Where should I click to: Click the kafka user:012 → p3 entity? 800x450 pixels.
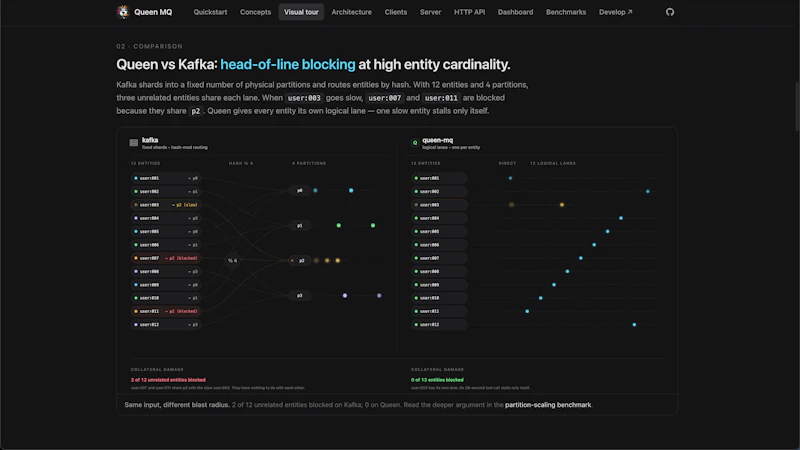[166, 324]
